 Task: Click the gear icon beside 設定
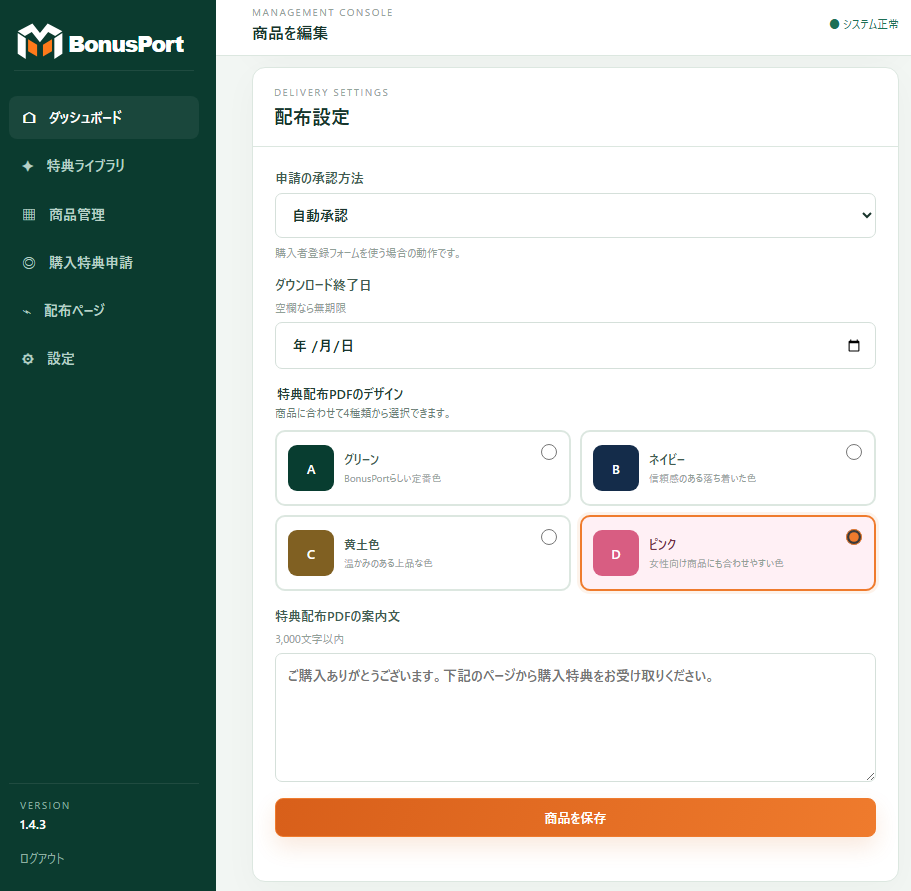coord(27,359)
